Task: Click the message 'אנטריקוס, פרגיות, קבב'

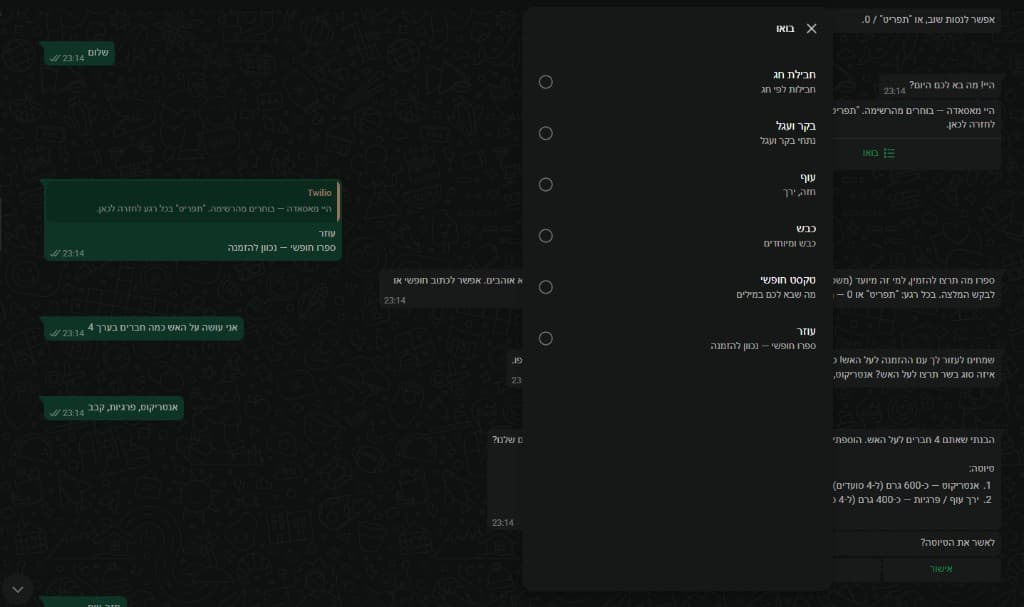Action: (113, 408)
